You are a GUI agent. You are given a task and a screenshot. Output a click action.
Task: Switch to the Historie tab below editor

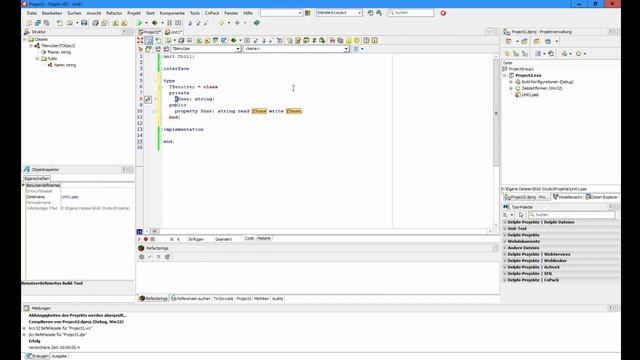(x=264, y=238)
